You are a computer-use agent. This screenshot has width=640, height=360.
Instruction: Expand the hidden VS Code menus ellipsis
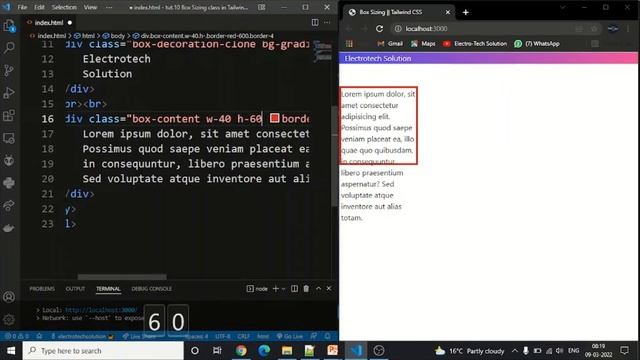coord(109,7)
